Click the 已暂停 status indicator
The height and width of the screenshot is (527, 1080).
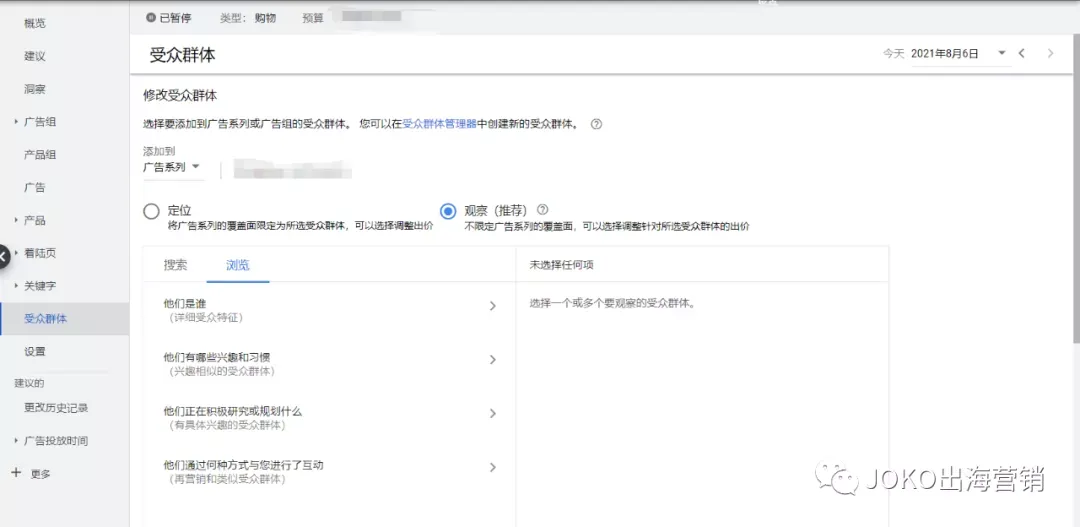tap(169, 19)
